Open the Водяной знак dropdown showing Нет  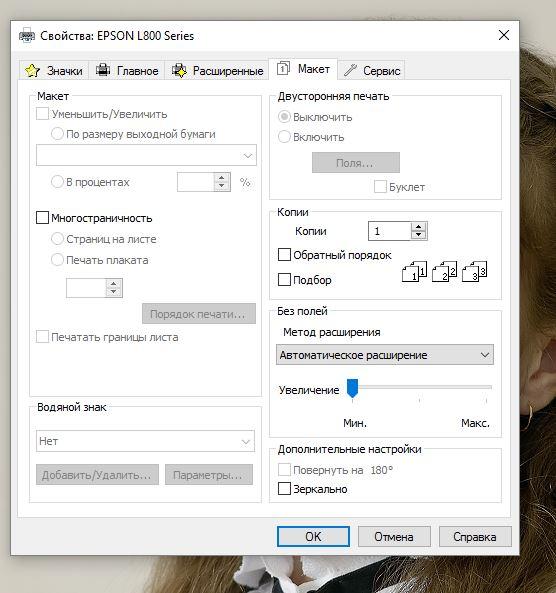click(x=145, y=441)
